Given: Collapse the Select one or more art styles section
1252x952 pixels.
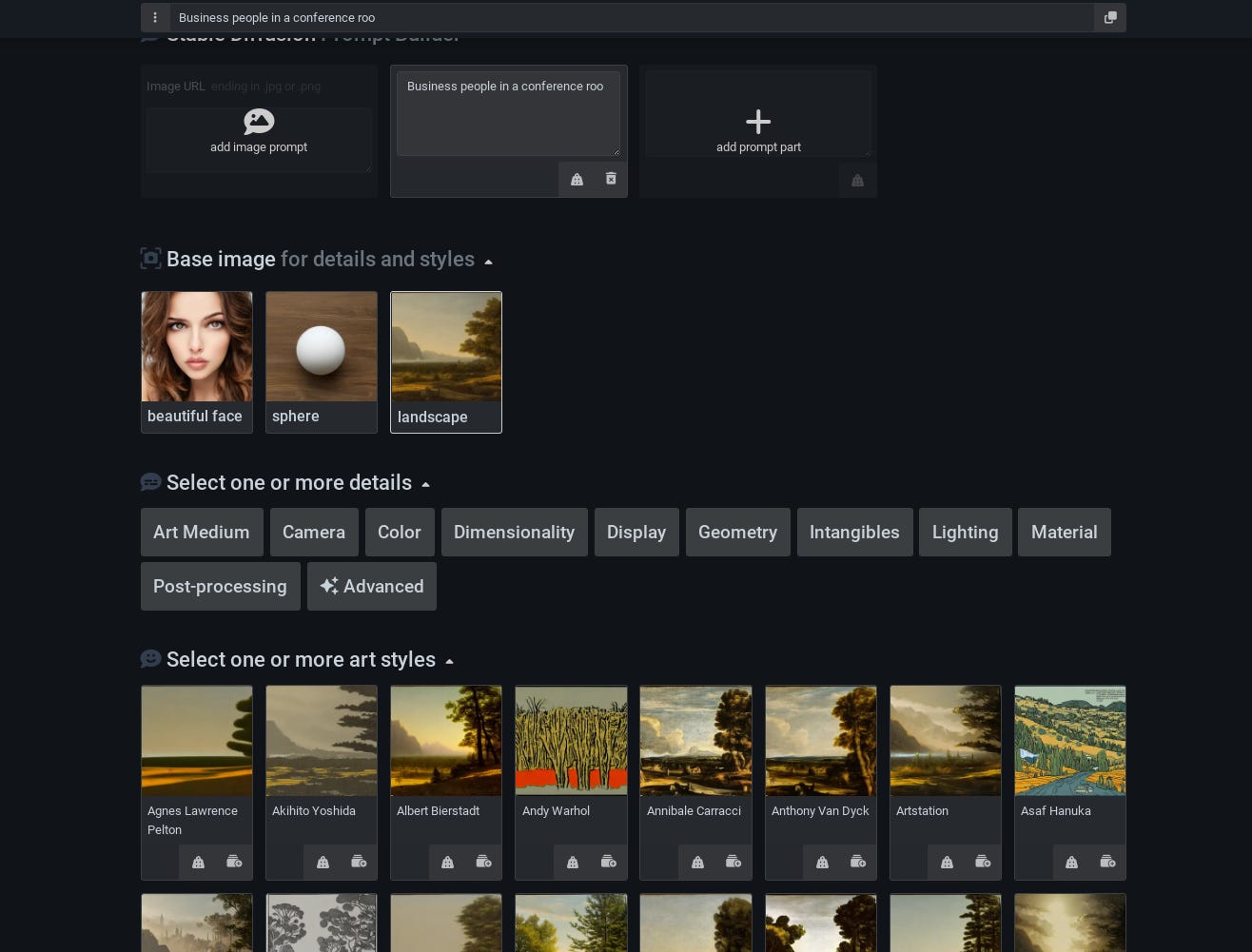Looking at the screenshot, I should (x=449, y=660).
